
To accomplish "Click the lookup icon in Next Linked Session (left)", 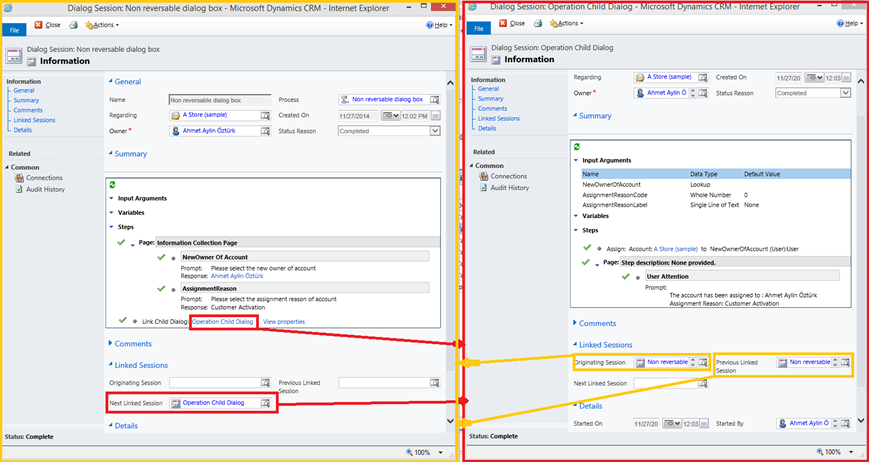I will 265,403.
